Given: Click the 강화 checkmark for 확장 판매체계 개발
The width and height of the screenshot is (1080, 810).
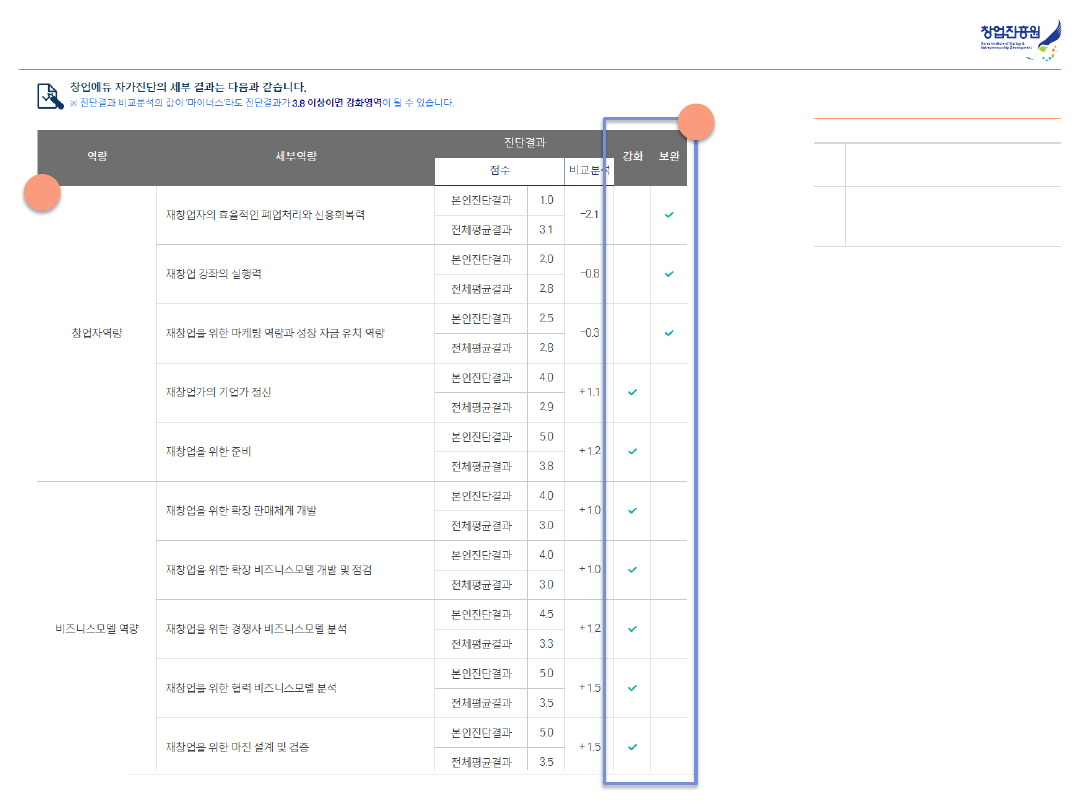Looking at the screenshot, I should pos(632,511).
